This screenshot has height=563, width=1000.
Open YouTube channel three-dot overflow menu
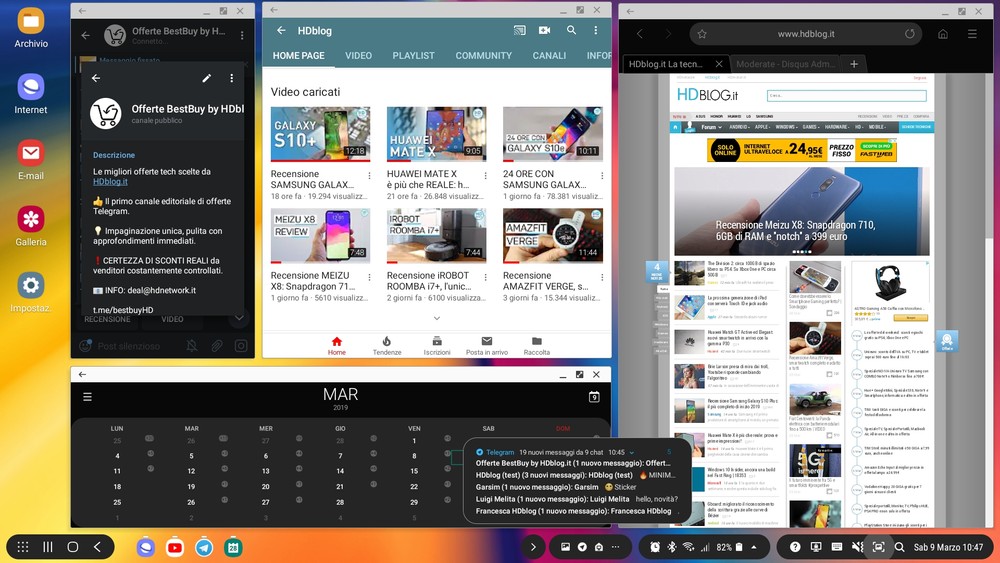[x=596, y=30]
